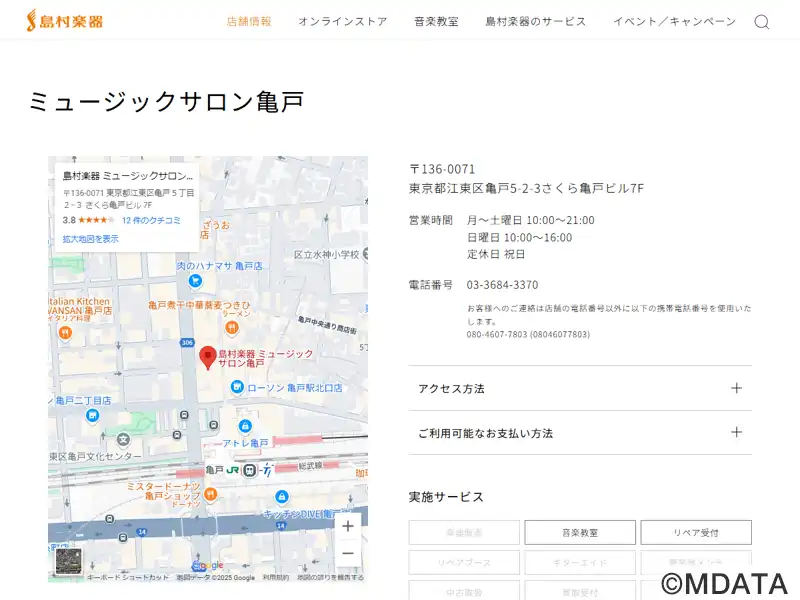Click the mobile number 080-4607-7803
This screenshot has height=600, width=800.
click(x=528, y=334)
